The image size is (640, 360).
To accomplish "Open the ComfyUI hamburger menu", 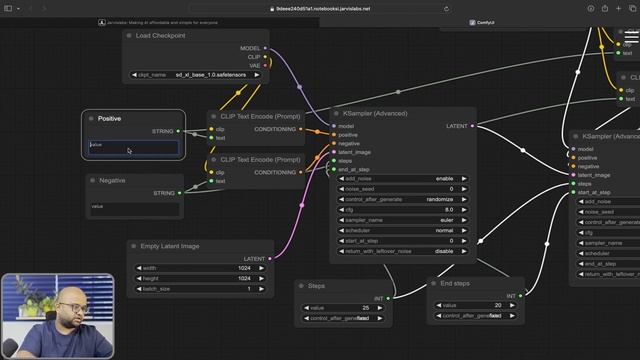I will (631, 37).
